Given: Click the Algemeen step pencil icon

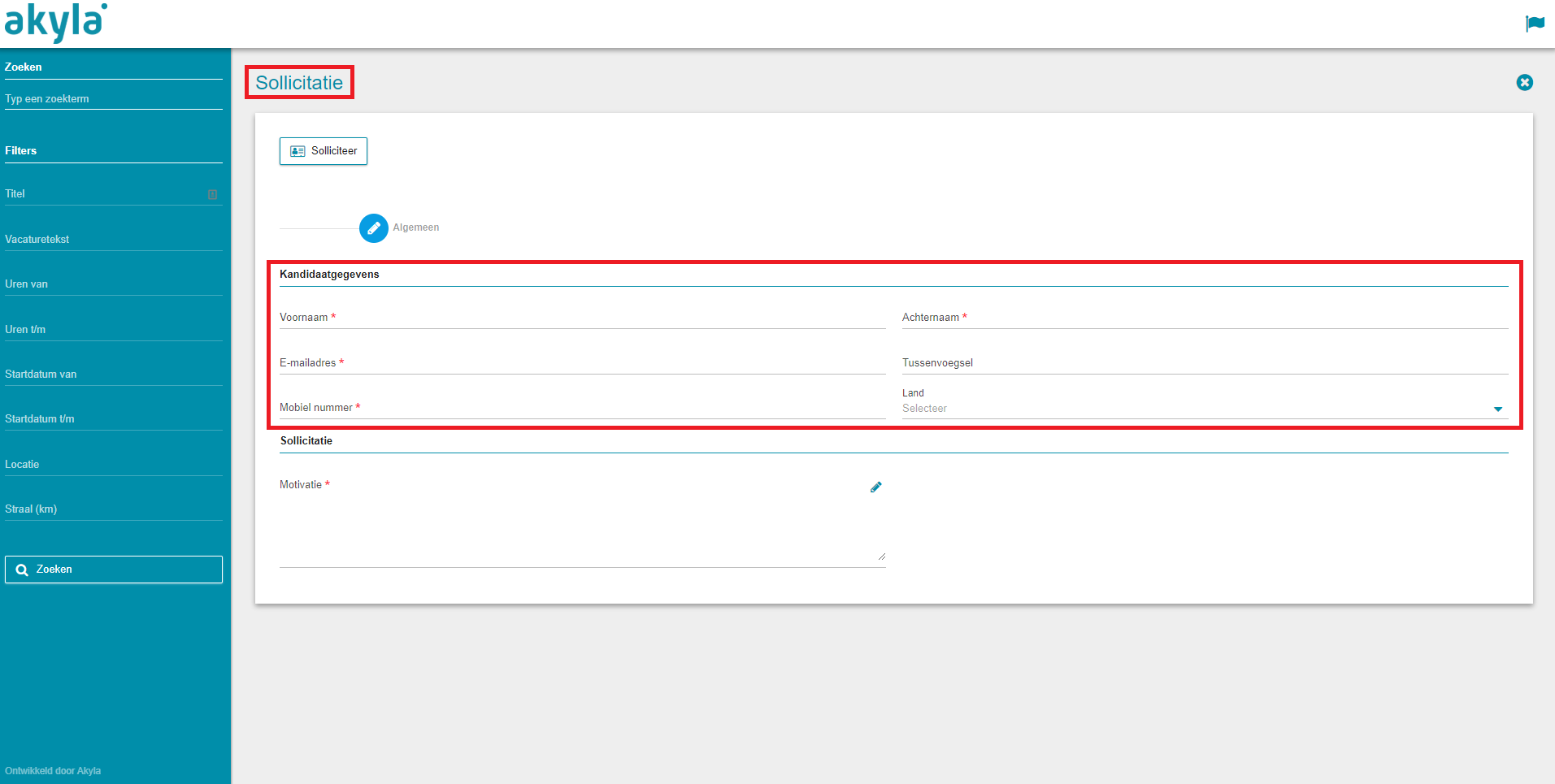Looking at the screenshot, I should (374, 228).
